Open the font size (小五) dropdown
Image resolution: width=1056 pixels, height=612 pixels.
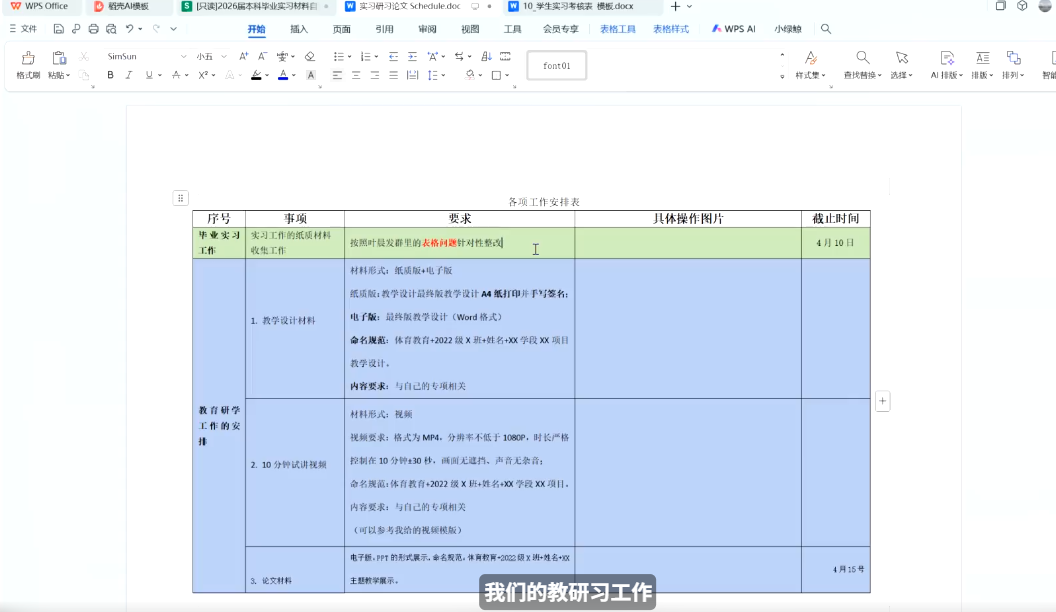(x=224, y=57)
